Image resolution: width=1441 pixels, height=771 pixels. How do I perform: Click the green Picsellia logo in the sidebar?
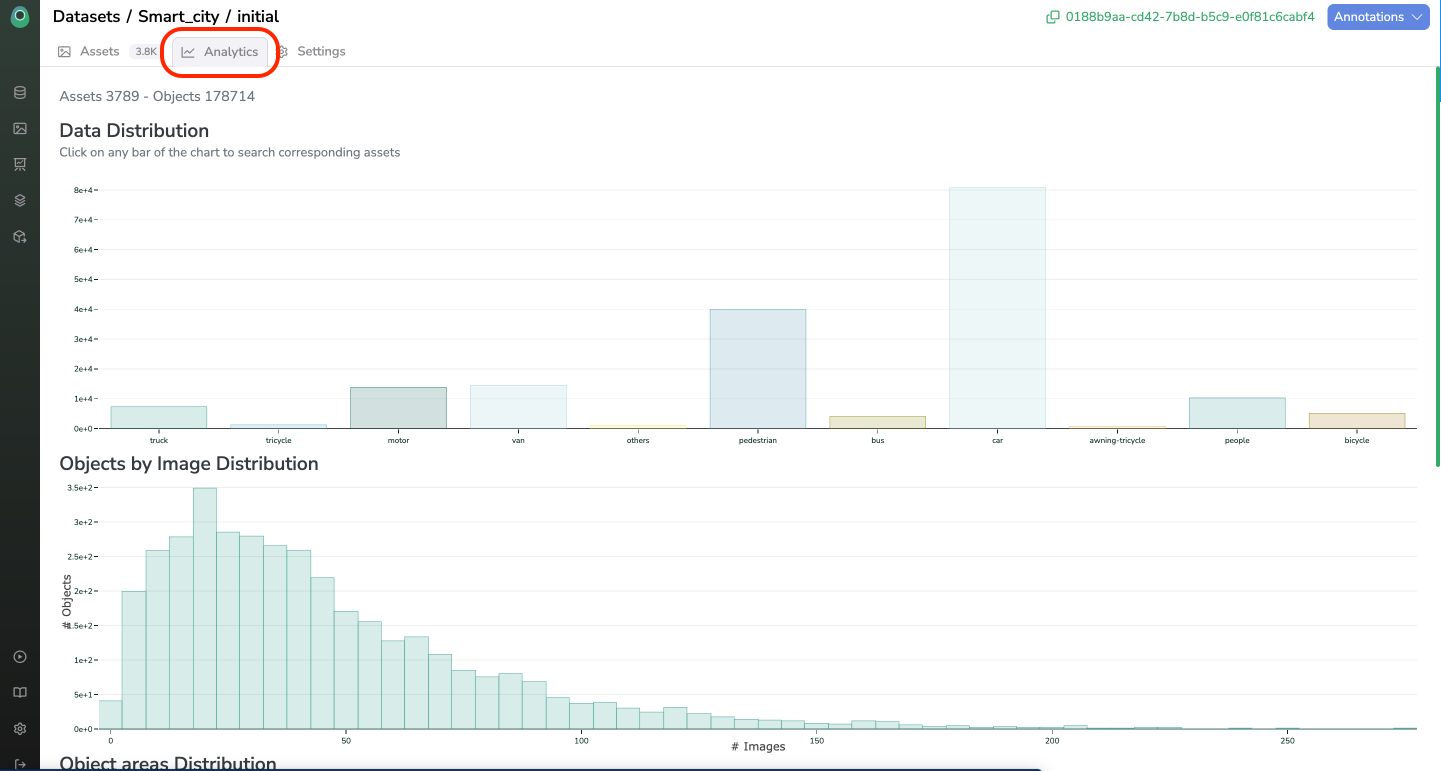(20, 18)
